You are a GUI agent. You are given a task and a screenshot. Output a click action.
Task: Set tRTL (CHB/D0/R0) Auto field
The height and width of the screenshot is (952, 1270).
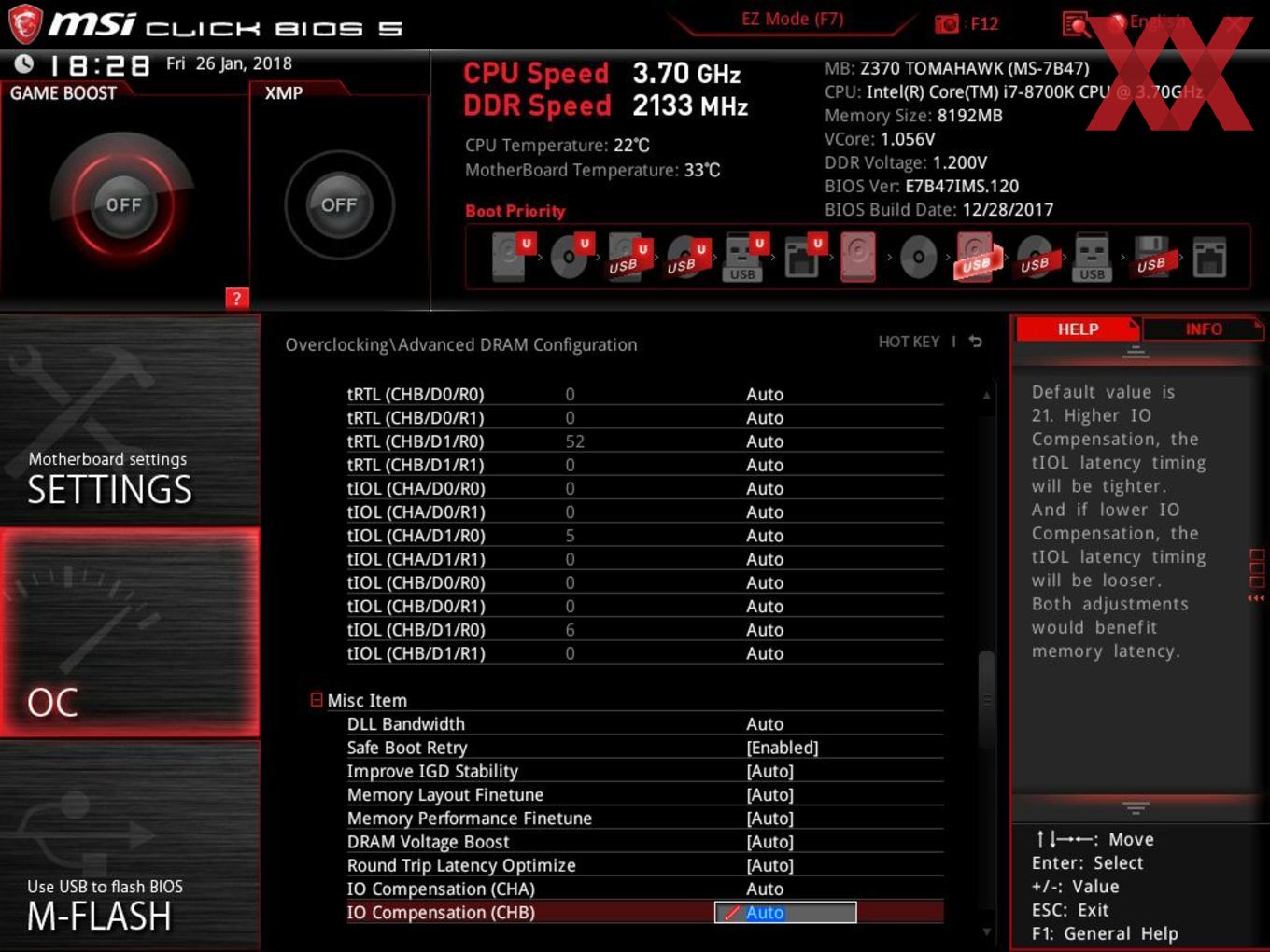click(x=765, y=394)
